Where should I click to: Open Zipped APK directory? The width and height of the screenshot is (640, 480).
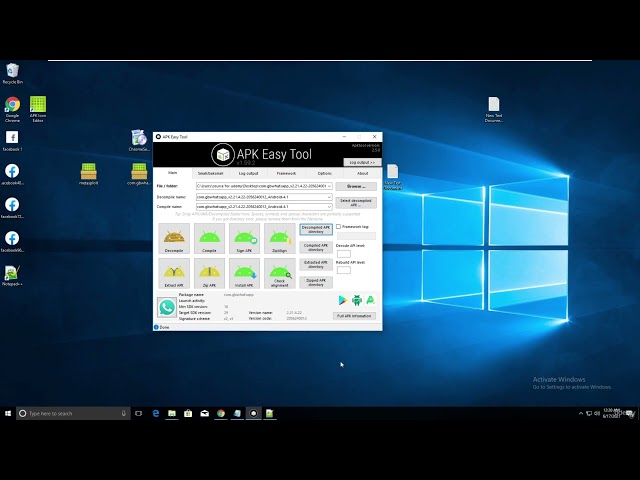click(316, 282)
